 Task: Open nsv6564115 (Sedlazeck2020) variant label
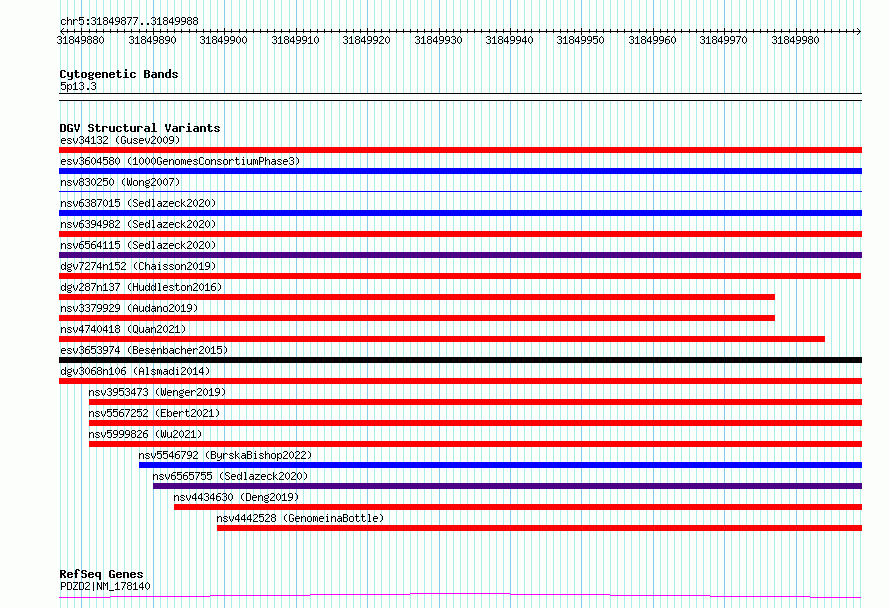click(138, 245)
